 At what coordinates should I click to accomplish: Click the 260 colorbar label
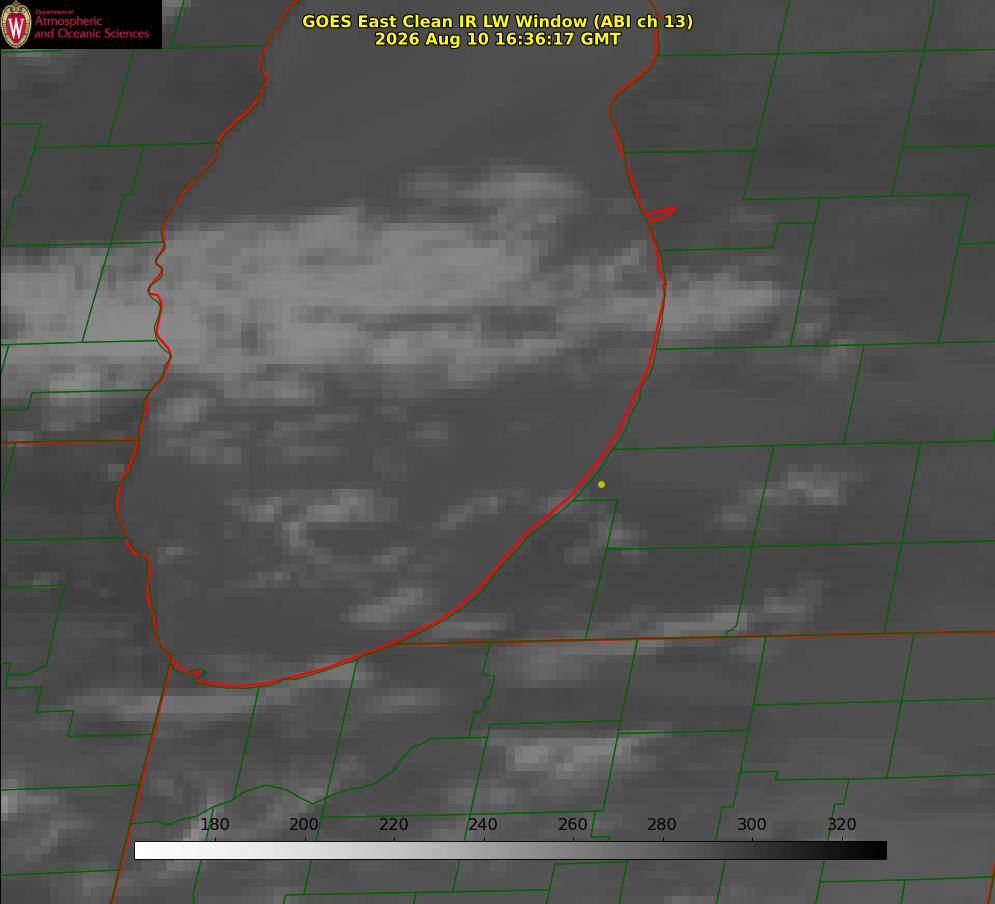pyautogui.click(x=572, y=824)
